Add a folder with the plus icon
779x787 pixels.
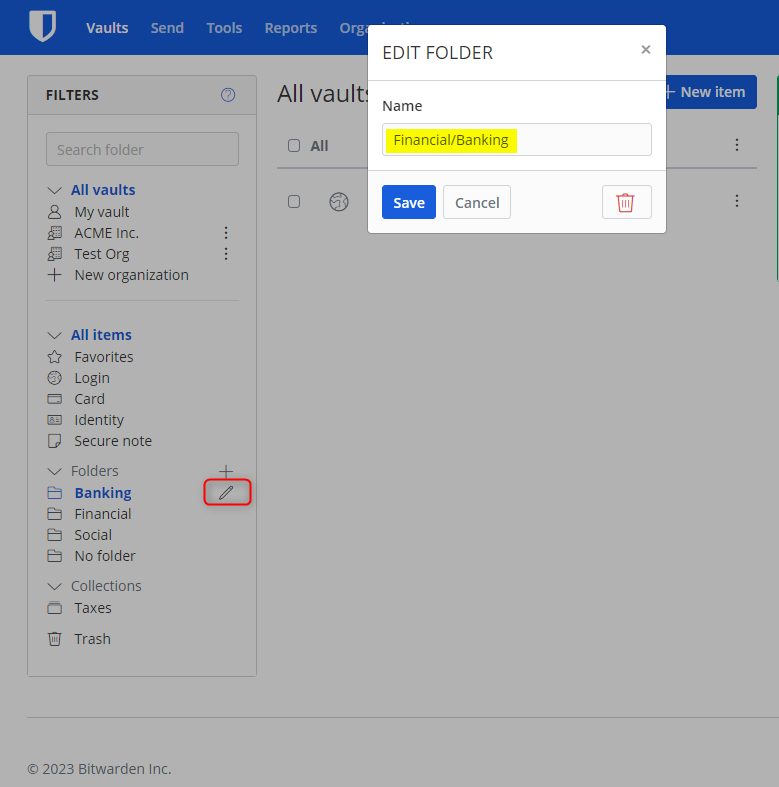pos(226,471)
